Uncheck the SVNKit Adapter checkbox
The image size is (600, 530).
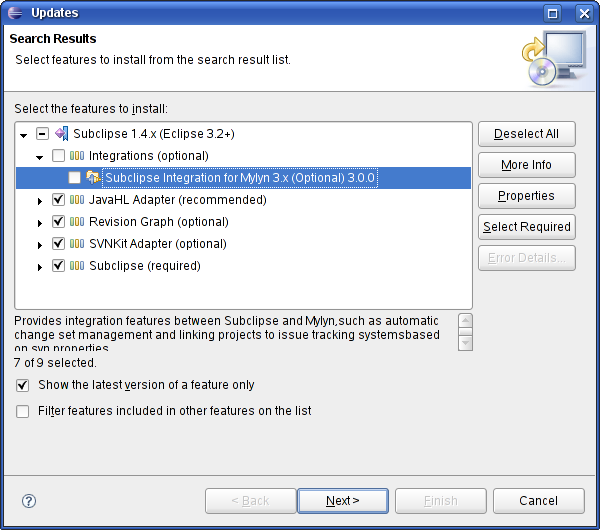pyautogui.click(x=58, y=244)
